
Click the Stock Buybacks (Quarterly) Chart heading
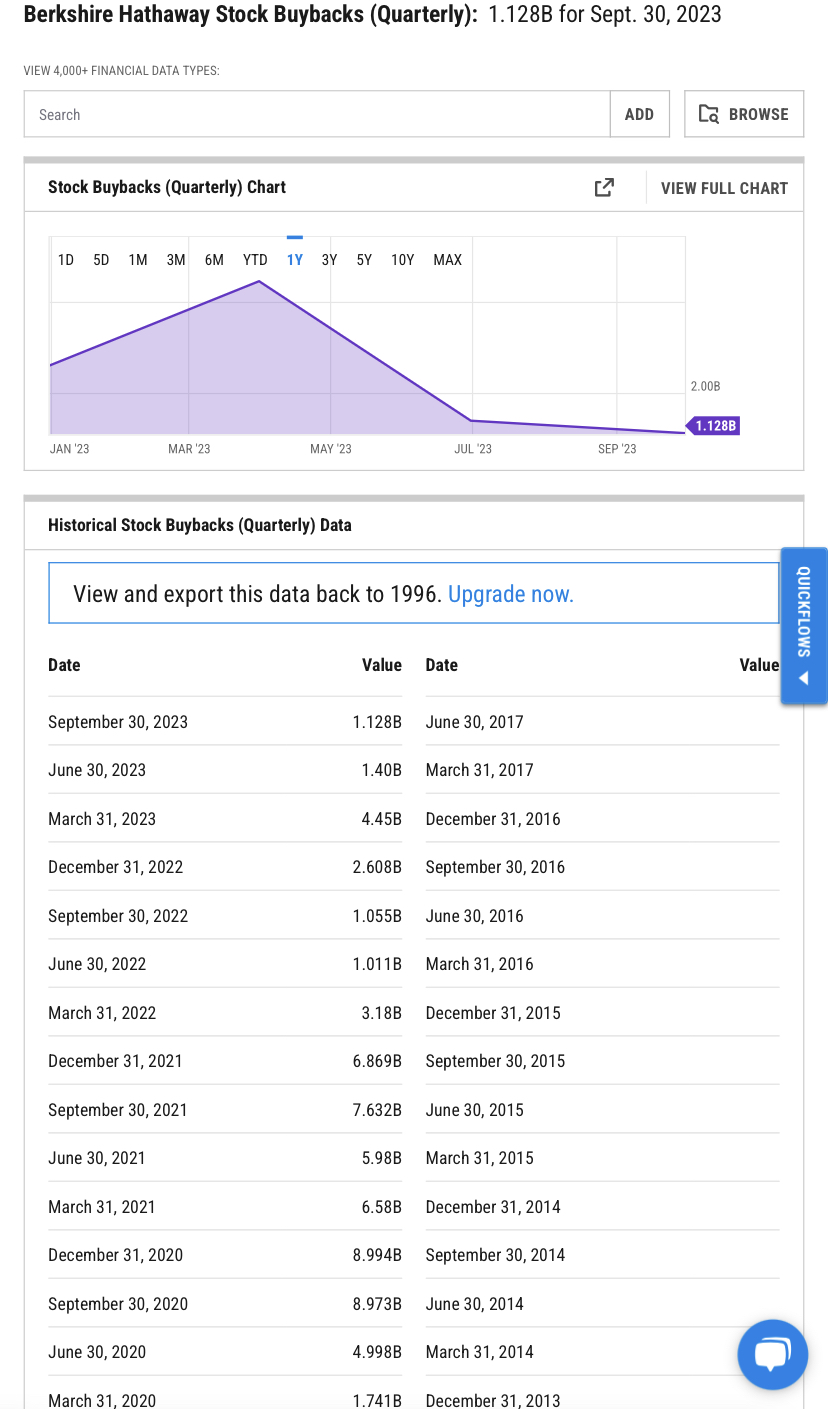click(167, 187)
